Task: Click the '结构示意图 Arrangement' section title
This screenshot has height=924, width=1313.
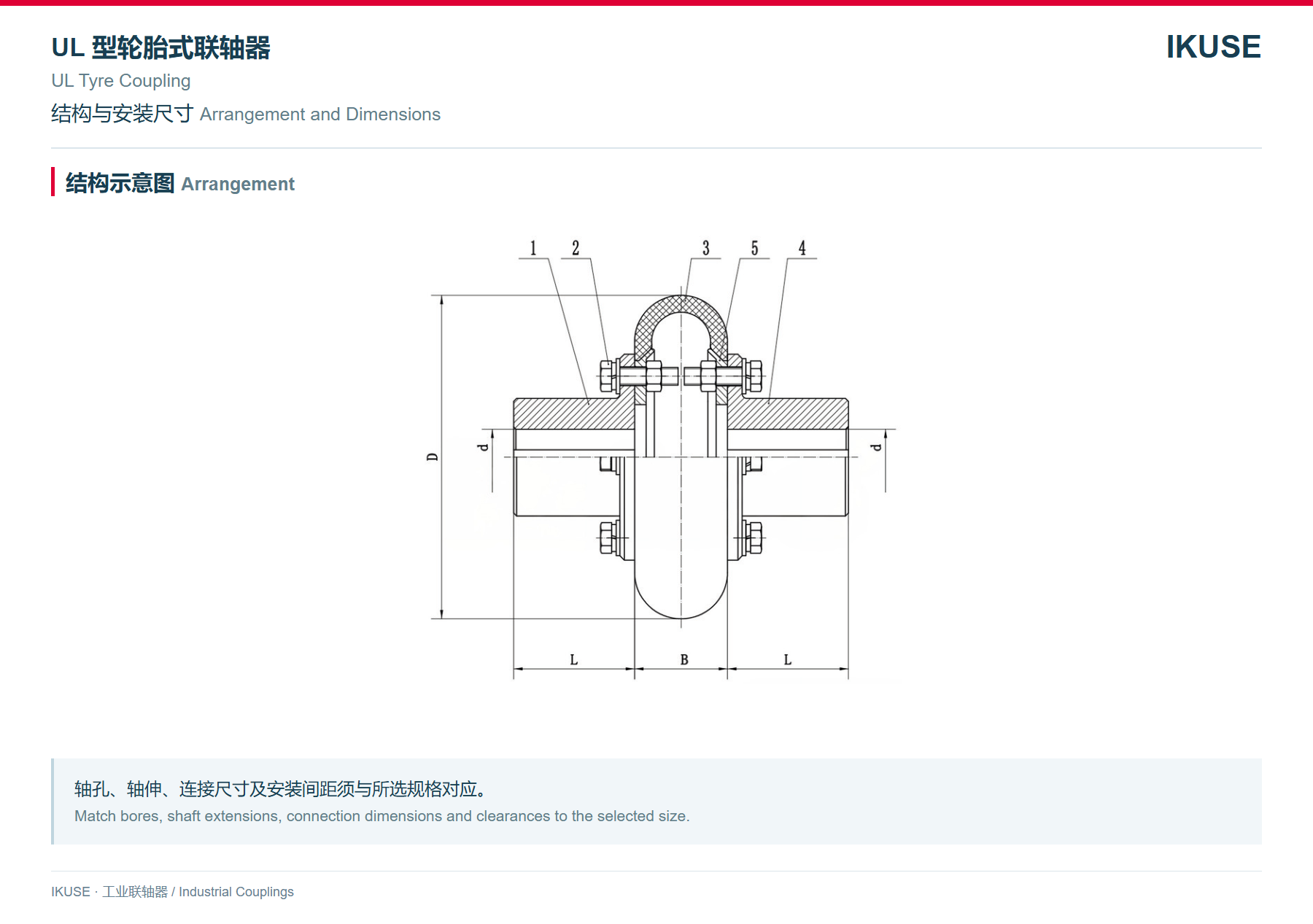Action: coord(180,183)
